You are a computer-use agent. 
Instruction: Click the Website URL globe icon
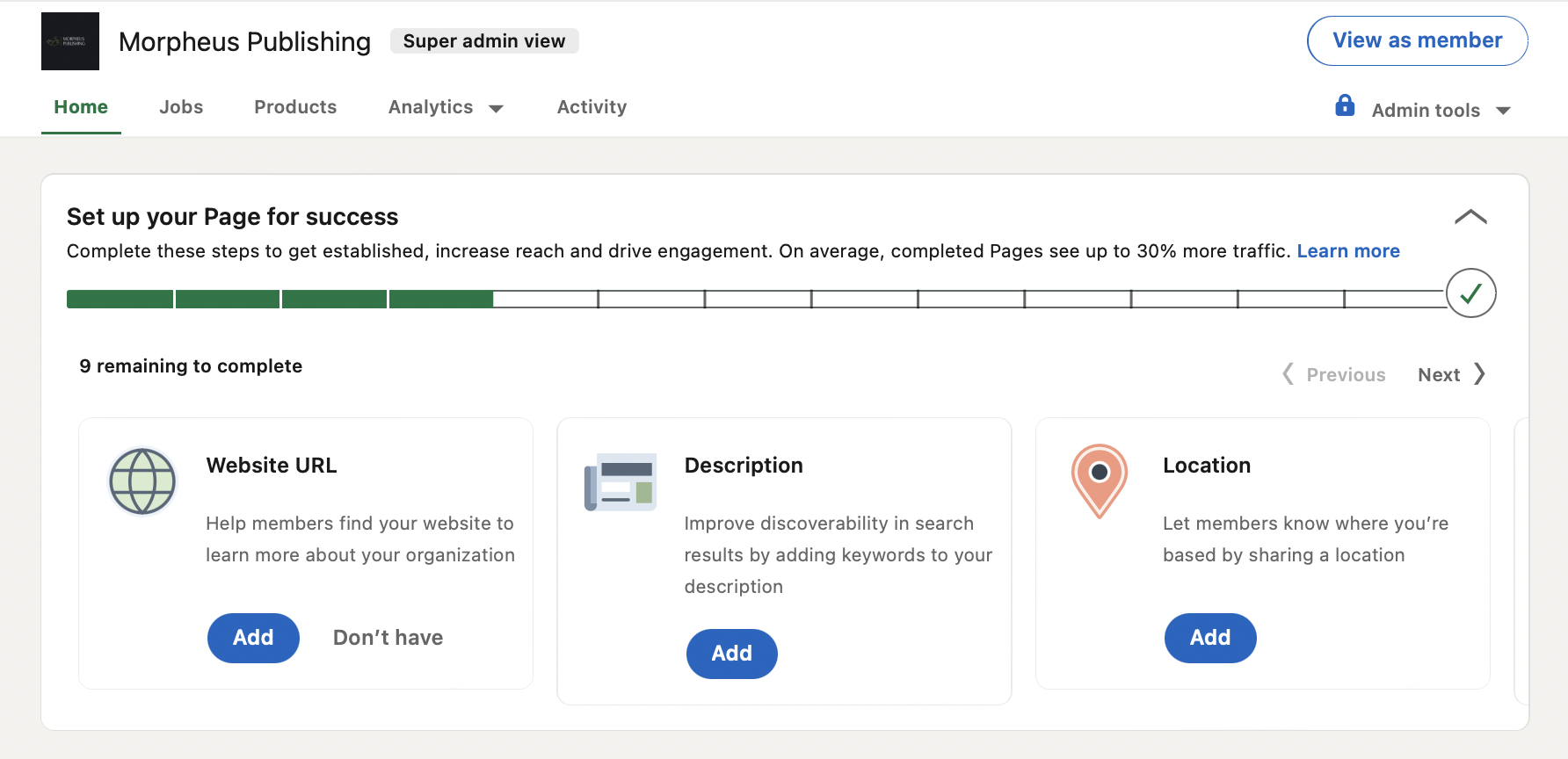tap(142, 481)
